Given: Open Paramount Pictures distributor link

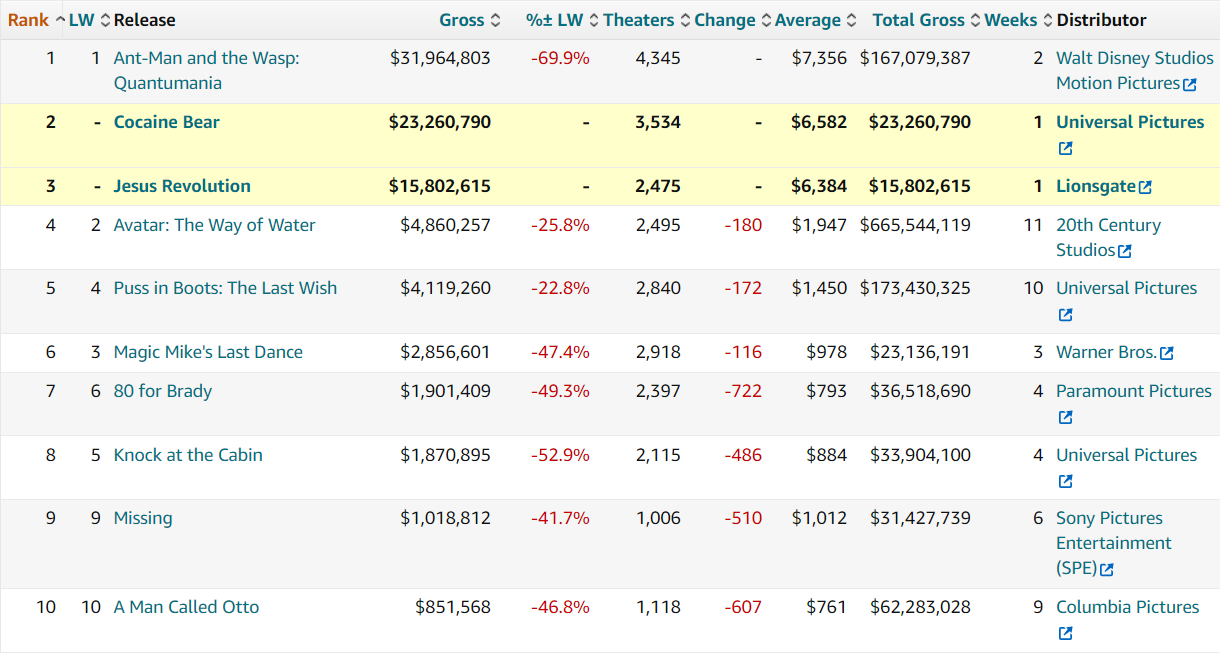Looking at the screenshot, I should pyautogui.click(x=1134, y=391).
